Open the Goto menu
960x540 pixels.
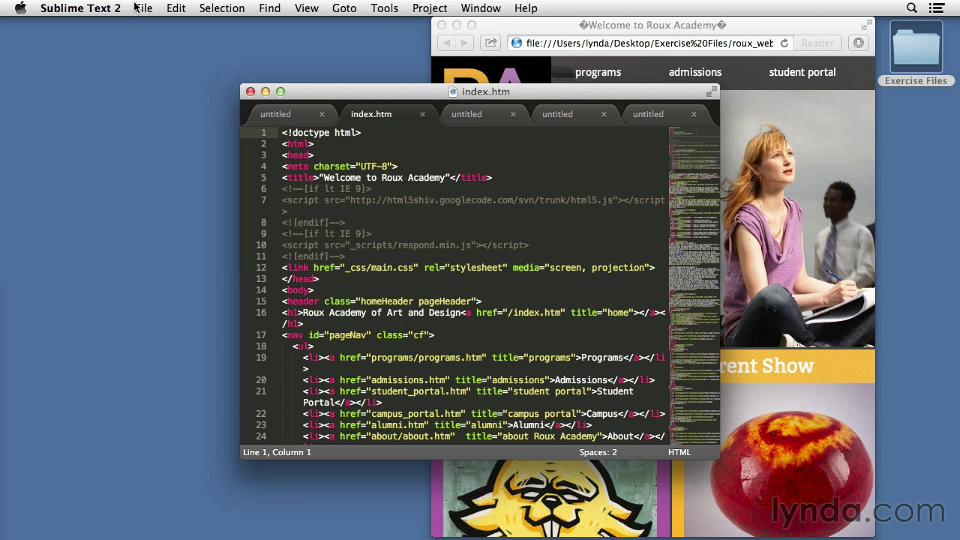(x=344, y=8)
